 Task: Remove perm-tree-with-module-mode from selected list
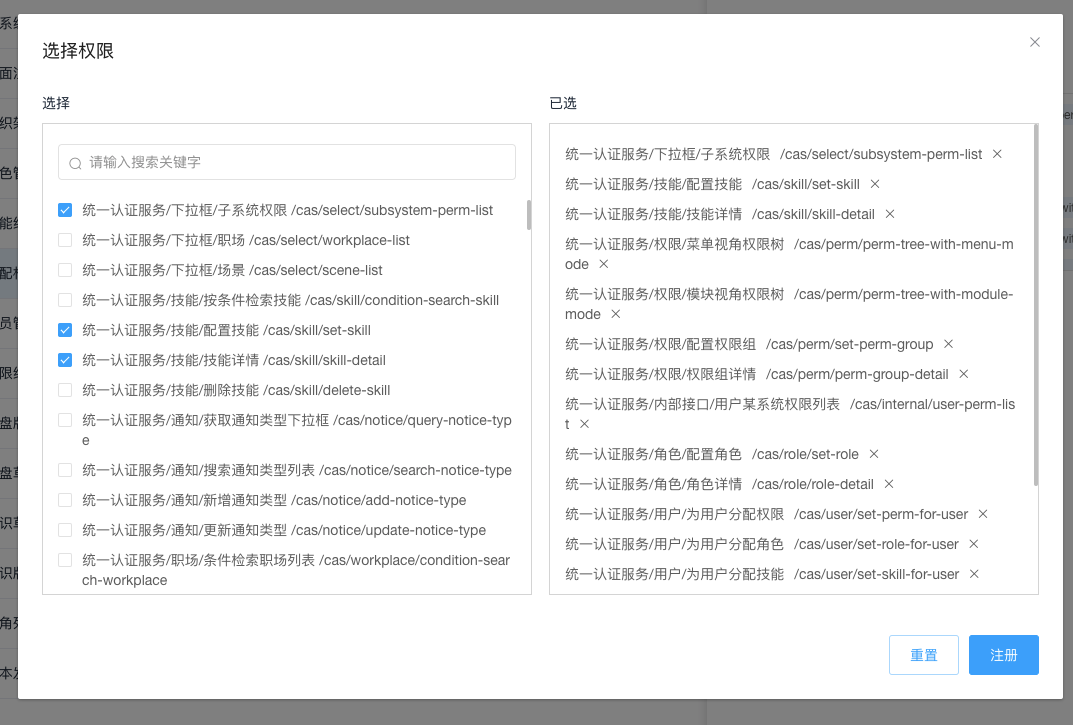(615, 314)
